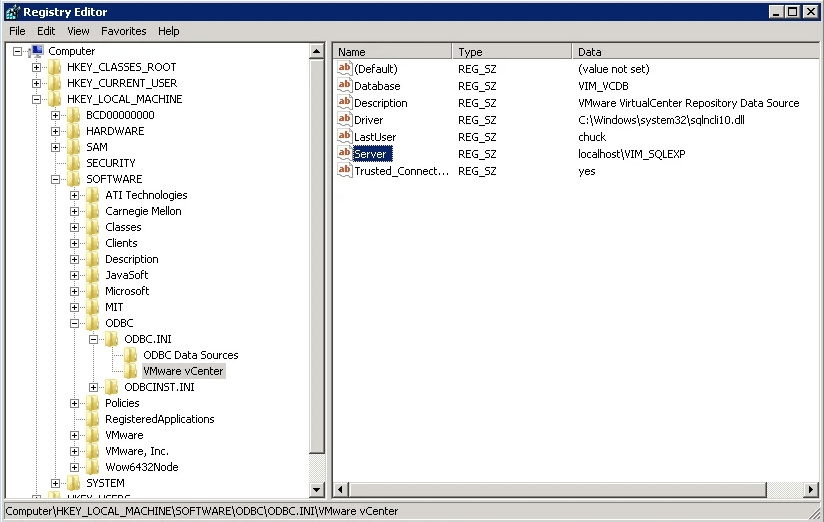Image resolution: width=824 pixels, height=522 pixels.
Task: Click the Microsoft folder icon
Action: pyautogui.click(x=92, y=291)
